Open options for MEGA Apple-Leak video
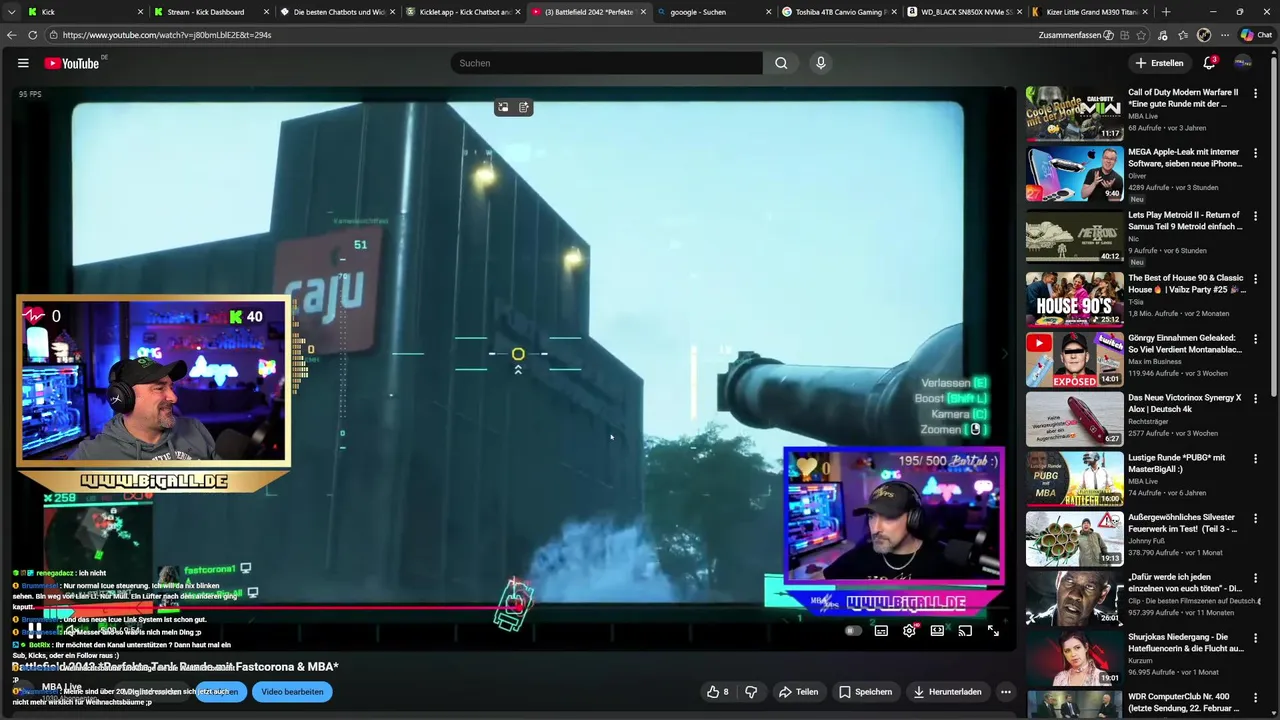1280x720 pixels. tap(1256, 153)
